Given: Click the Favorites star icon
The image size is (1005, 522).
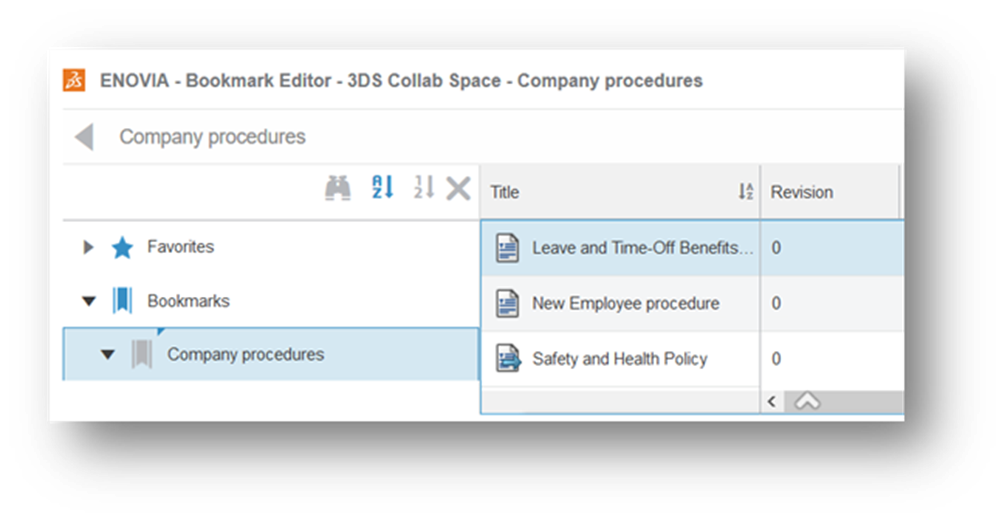Looking at the screenshot, I should (x=122, y=247).
